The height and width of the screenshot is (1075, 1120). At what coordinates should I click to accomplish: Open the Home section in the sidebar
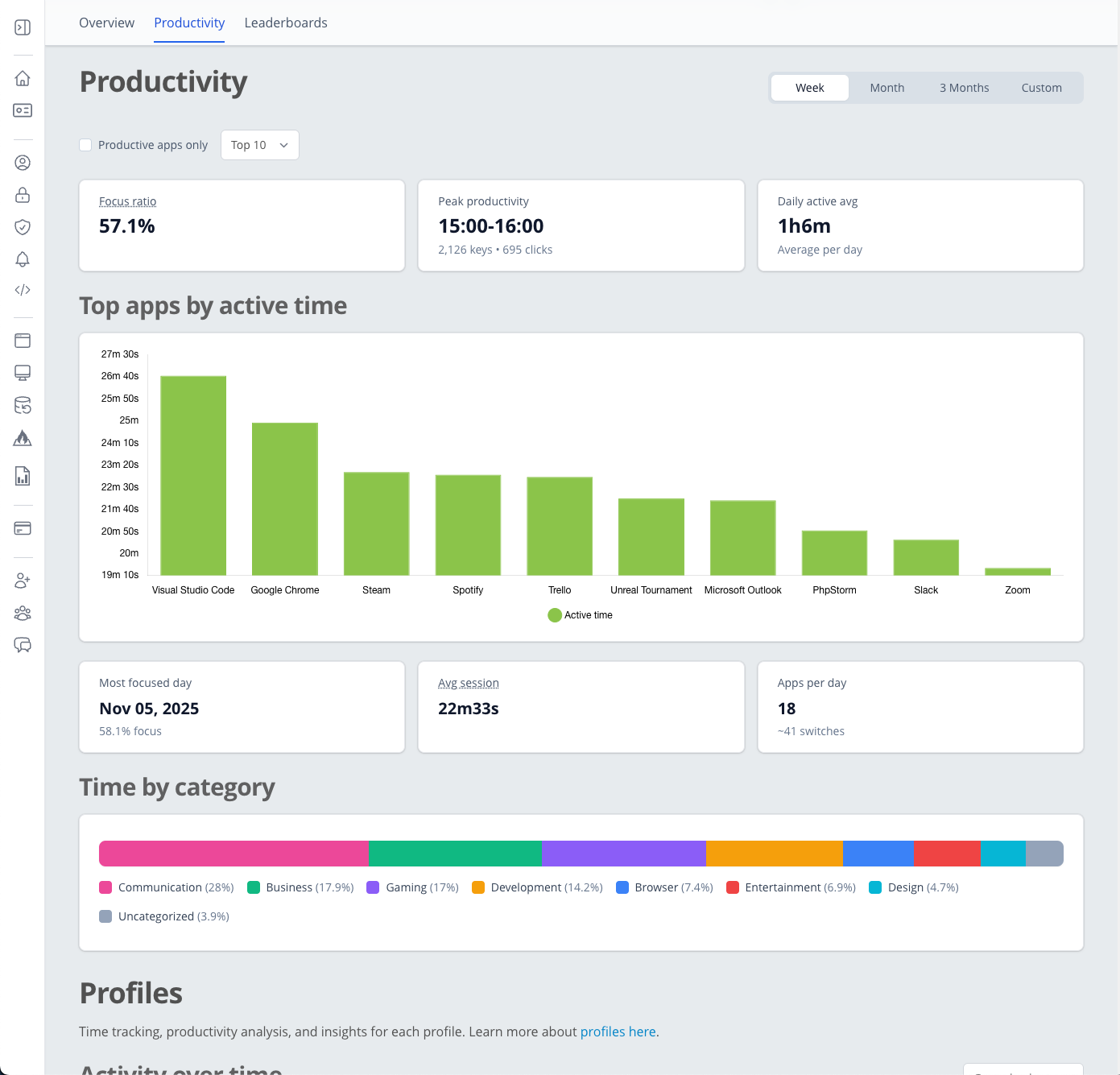(x=23, y=78)
